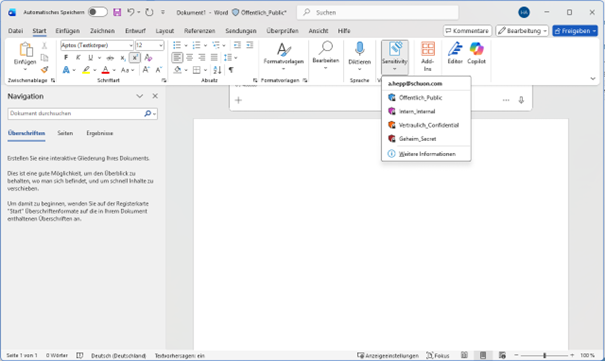Clear all formatting icon

pyautogui.click(x=148, y=58)
